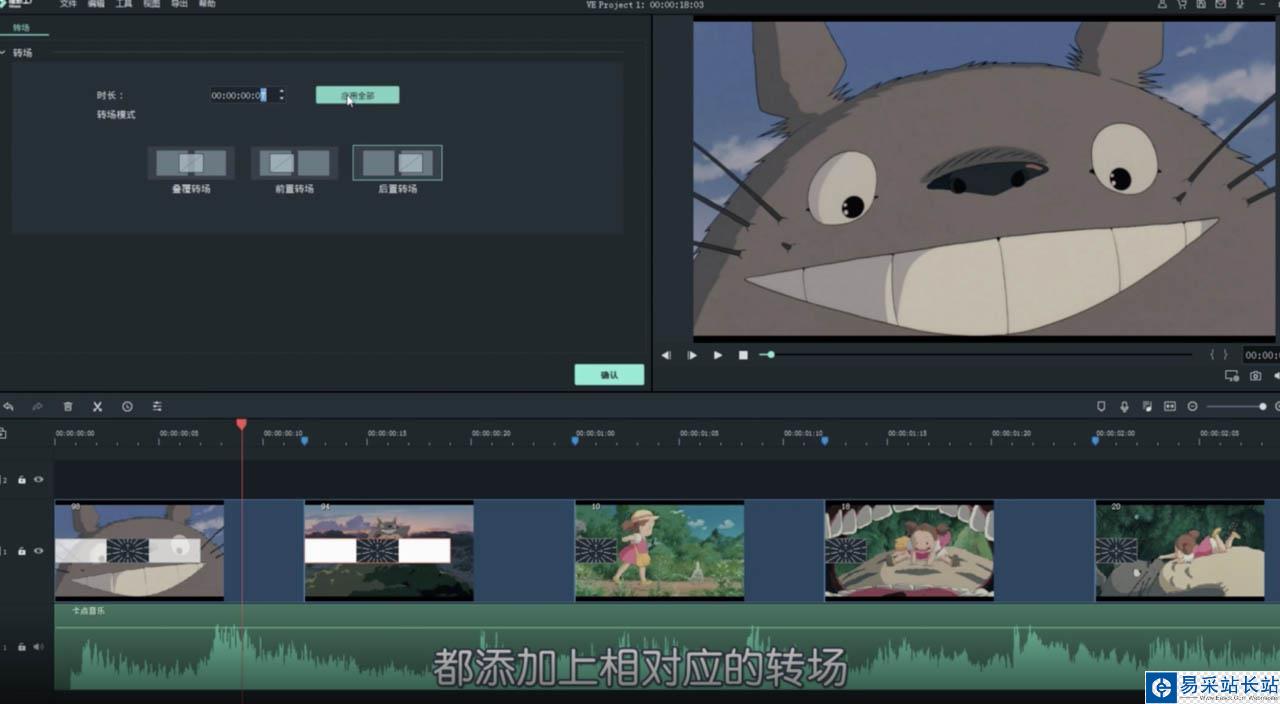
Task: Open the 文件 menu
Action: pos(68,4)
